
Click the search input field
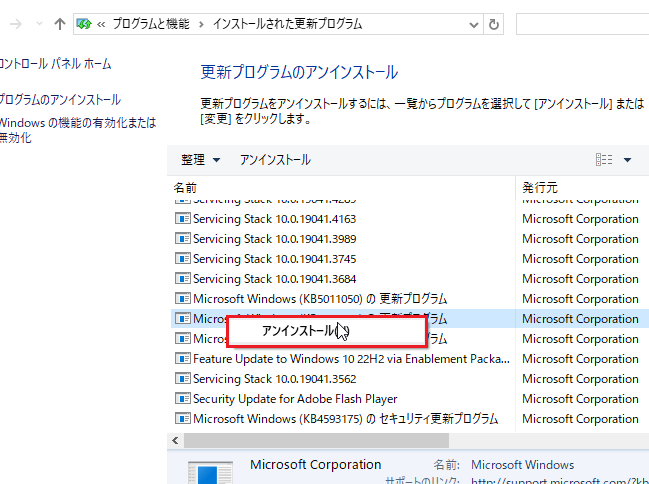point(582,23)
